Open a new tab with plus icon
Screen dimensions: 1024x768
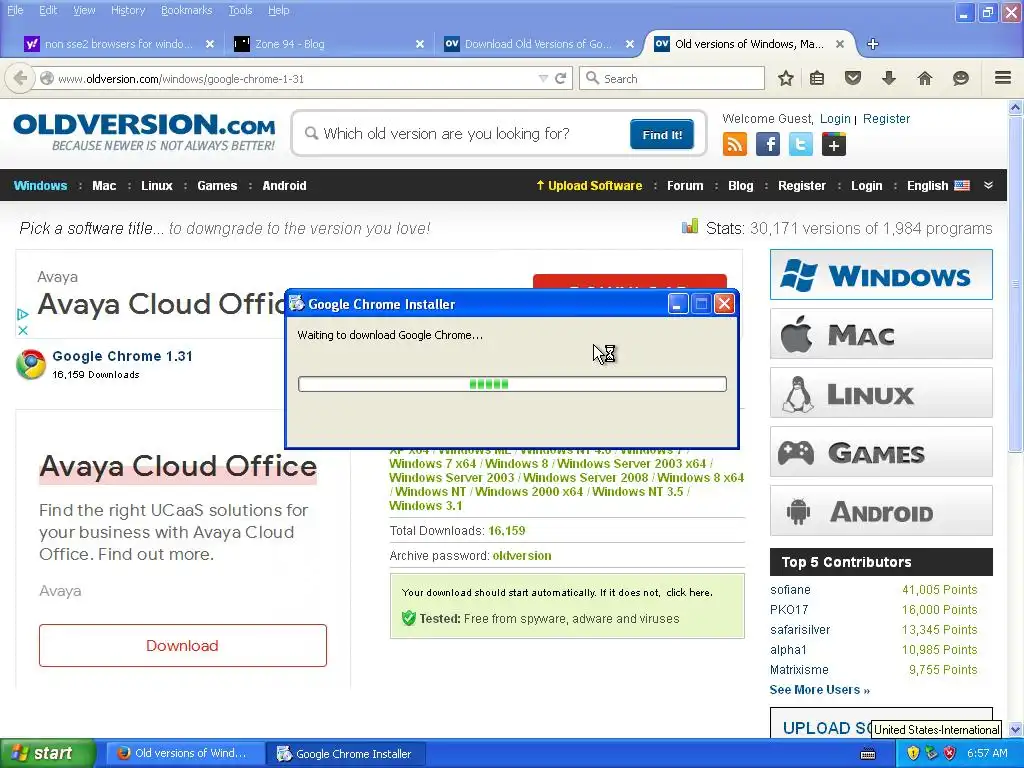click(872, 44)
